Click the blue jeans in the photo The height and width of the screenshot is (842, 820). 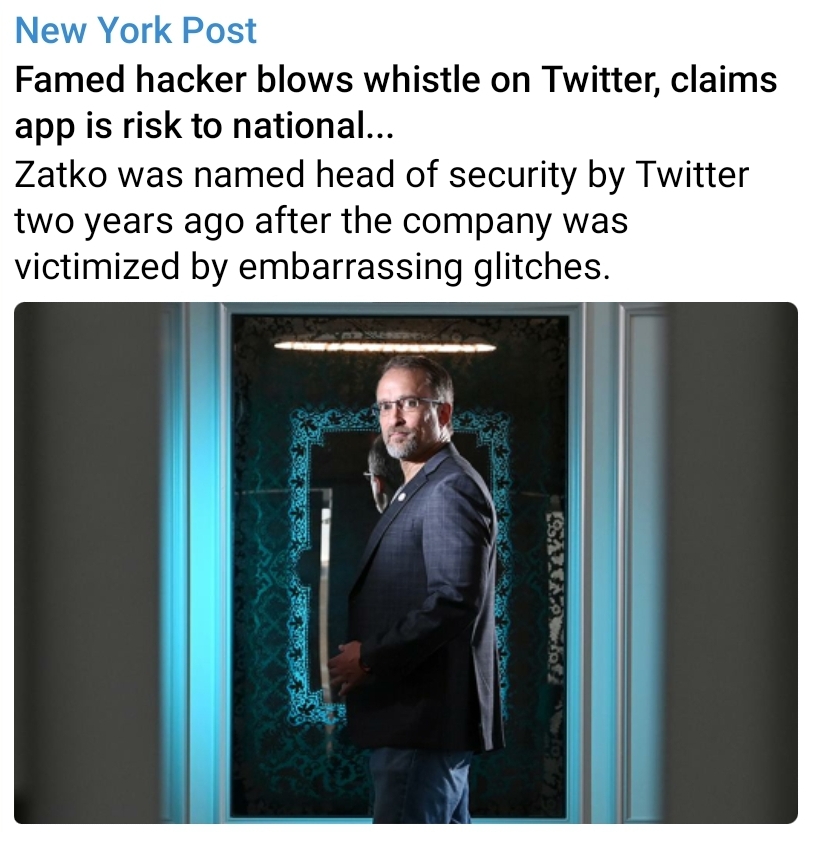[x=420, y=786]
